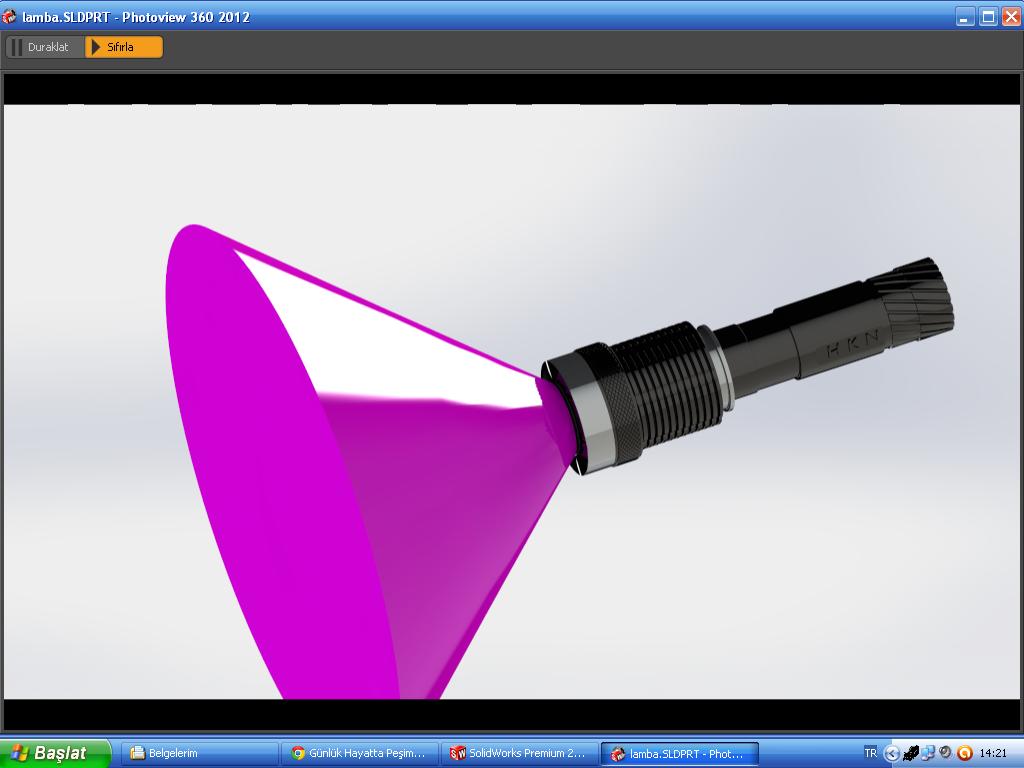Switch to Günlük Hayatta Chrome taskbar window
Image resolution: width=1024 pixels, height=768 pixels.
(x=359, y=753)
